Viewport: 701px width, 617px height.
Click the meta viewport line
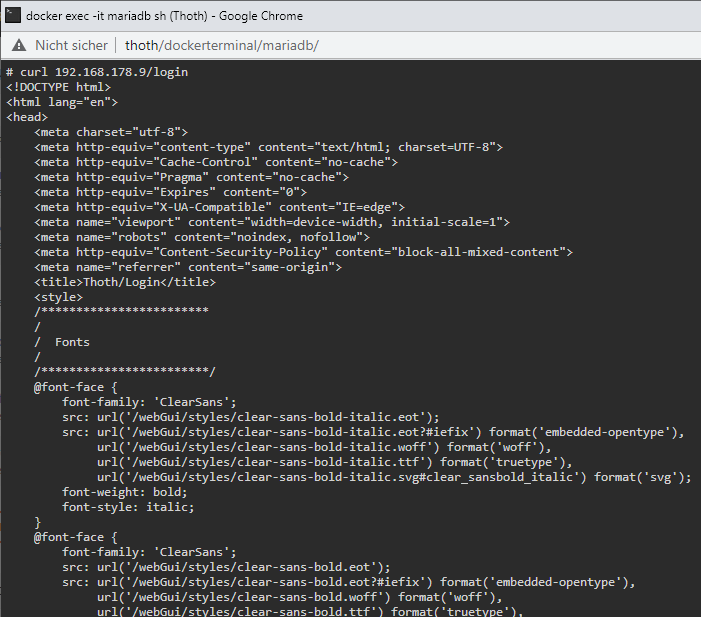coord(272,222)
